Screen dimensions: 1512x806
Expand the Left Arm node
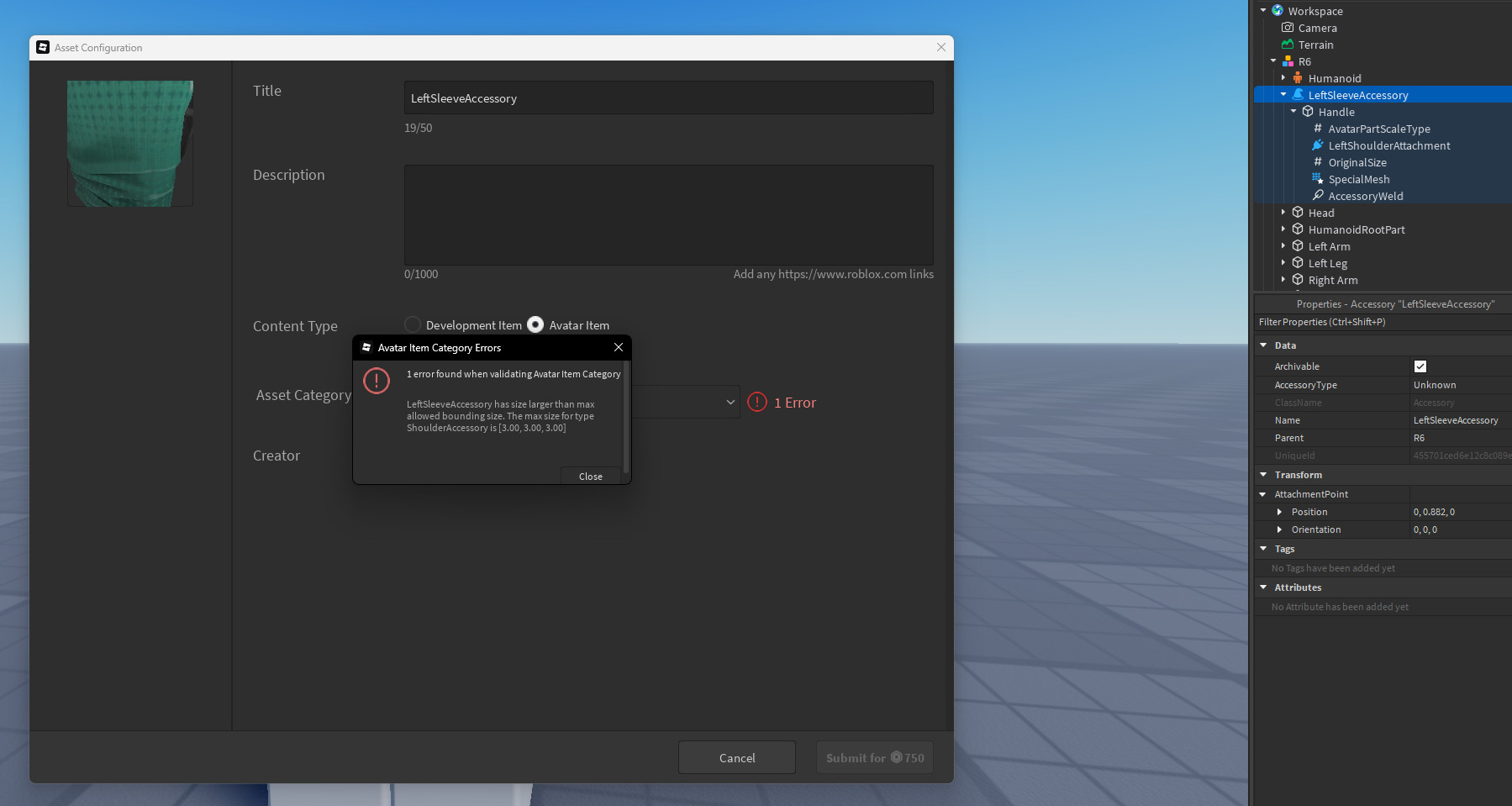[1283, 246]
